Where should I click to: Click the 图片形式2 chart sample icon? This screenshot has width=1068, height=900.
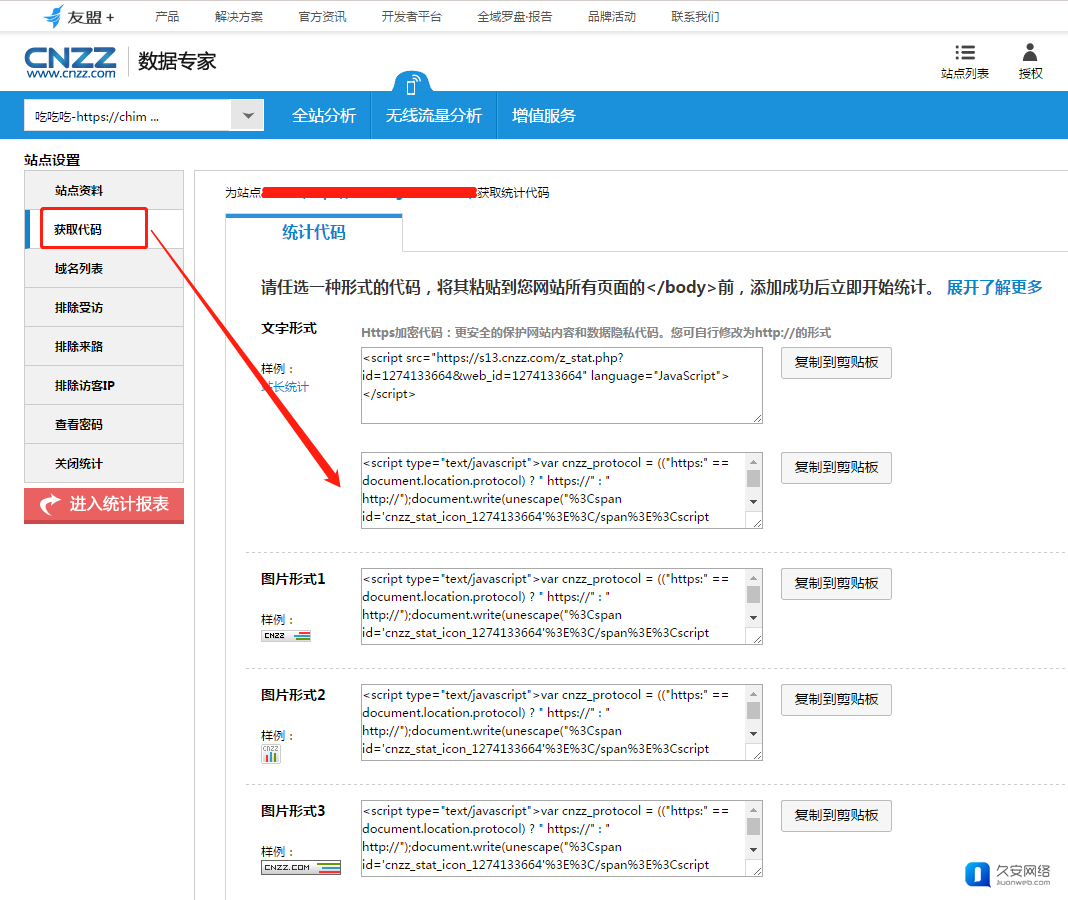(x=270, y=754)
